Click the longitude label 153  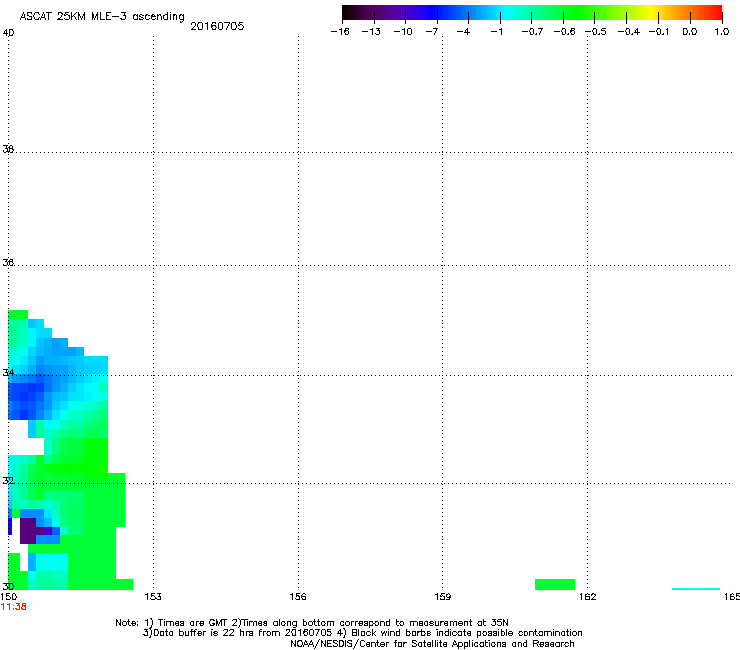coord(153,597)
